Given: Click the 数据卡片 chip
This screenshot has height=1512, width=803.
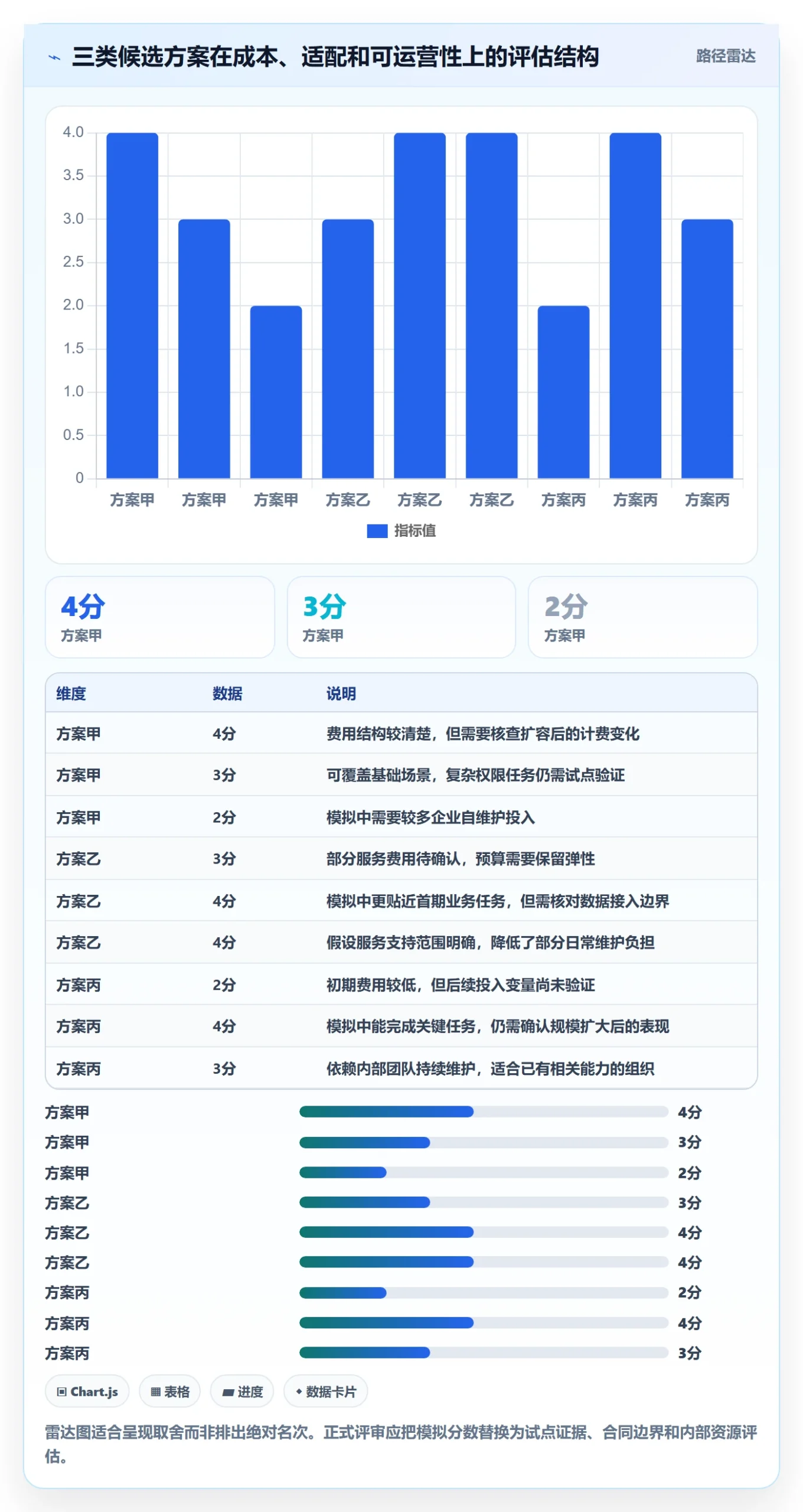Looking at the screenshot, I should pos(326,1392).
